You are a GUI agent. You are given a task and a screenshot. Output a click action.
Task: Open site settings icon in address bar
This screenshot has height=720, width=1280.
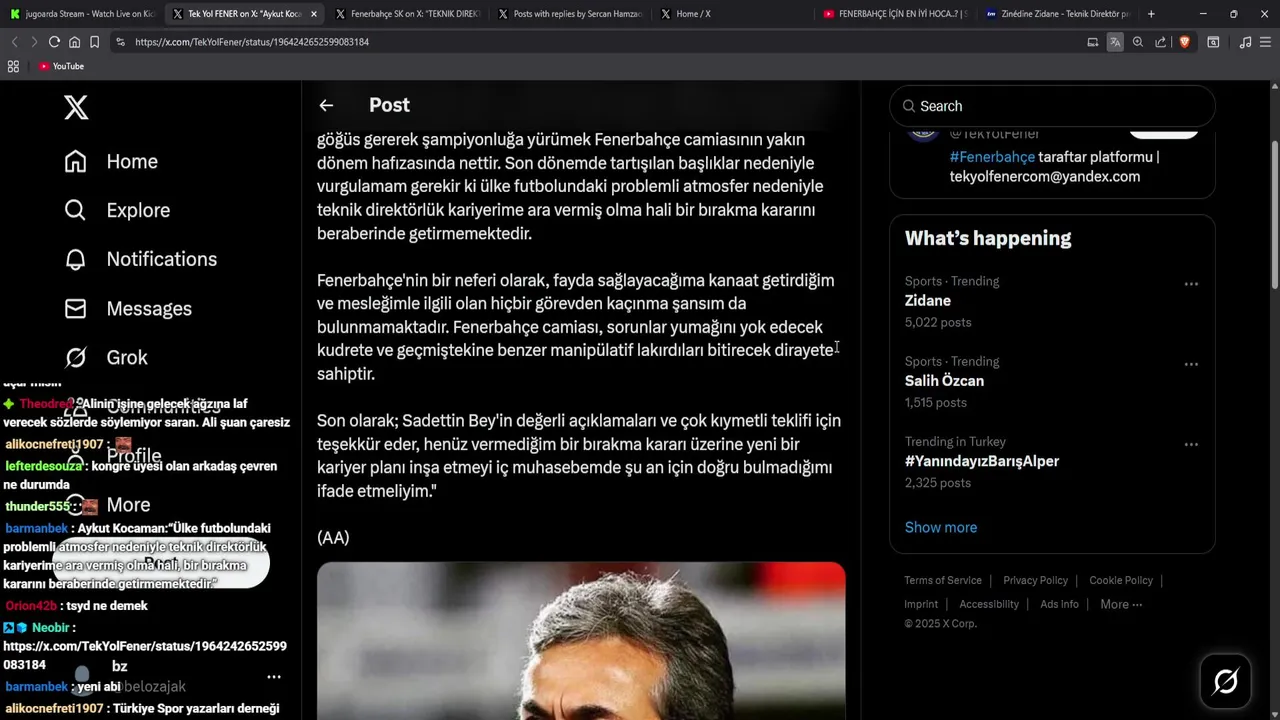point(120,42)
